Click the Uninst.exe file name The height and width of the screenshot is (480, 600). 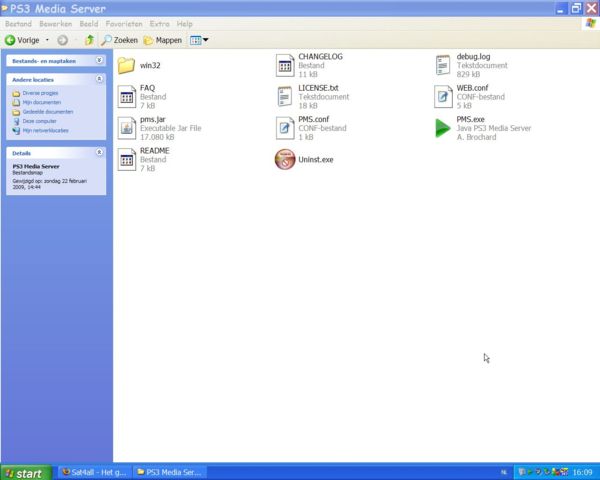click(x=316, y=160)
